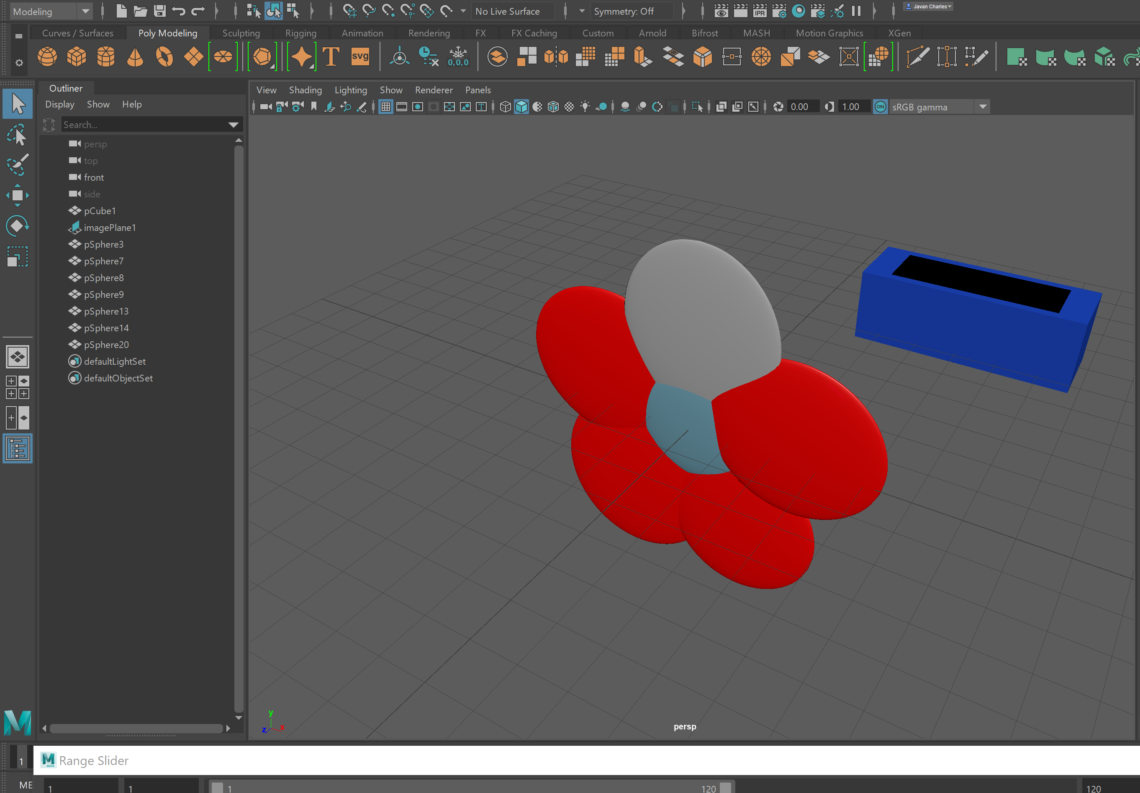Click the Mirror shelf icon
The image size is (1140, 793).
coord(556,57)
